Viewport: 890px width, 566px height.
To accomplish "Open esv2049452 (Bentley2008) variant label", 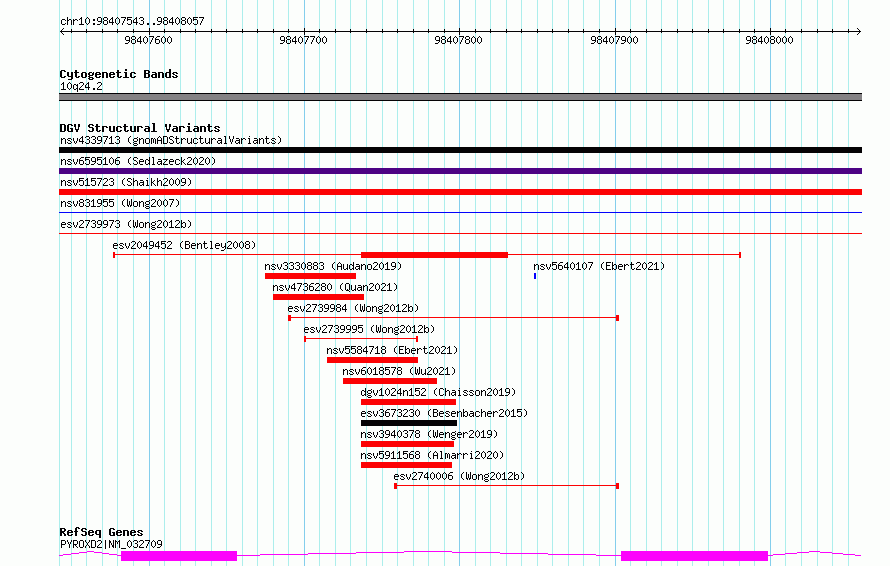I will (184, 245).
